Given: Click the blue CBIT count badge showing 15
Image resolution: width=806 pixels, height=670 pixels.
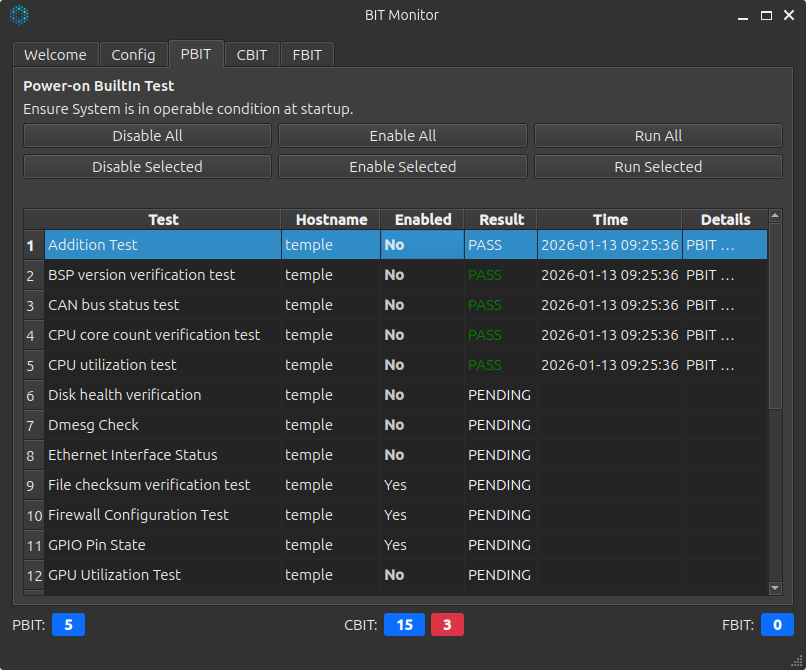Looking at the screenshot, I should (404, 625).
